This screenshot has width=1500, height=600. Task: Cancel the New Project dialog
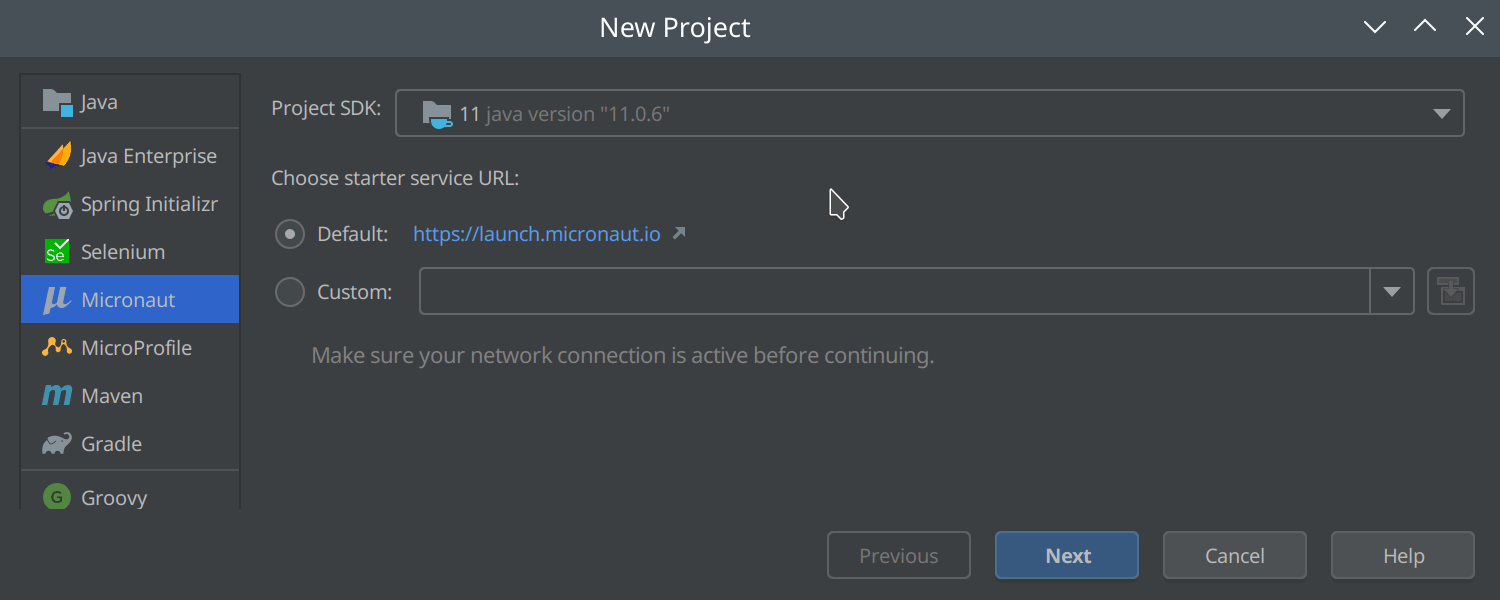1235,555
